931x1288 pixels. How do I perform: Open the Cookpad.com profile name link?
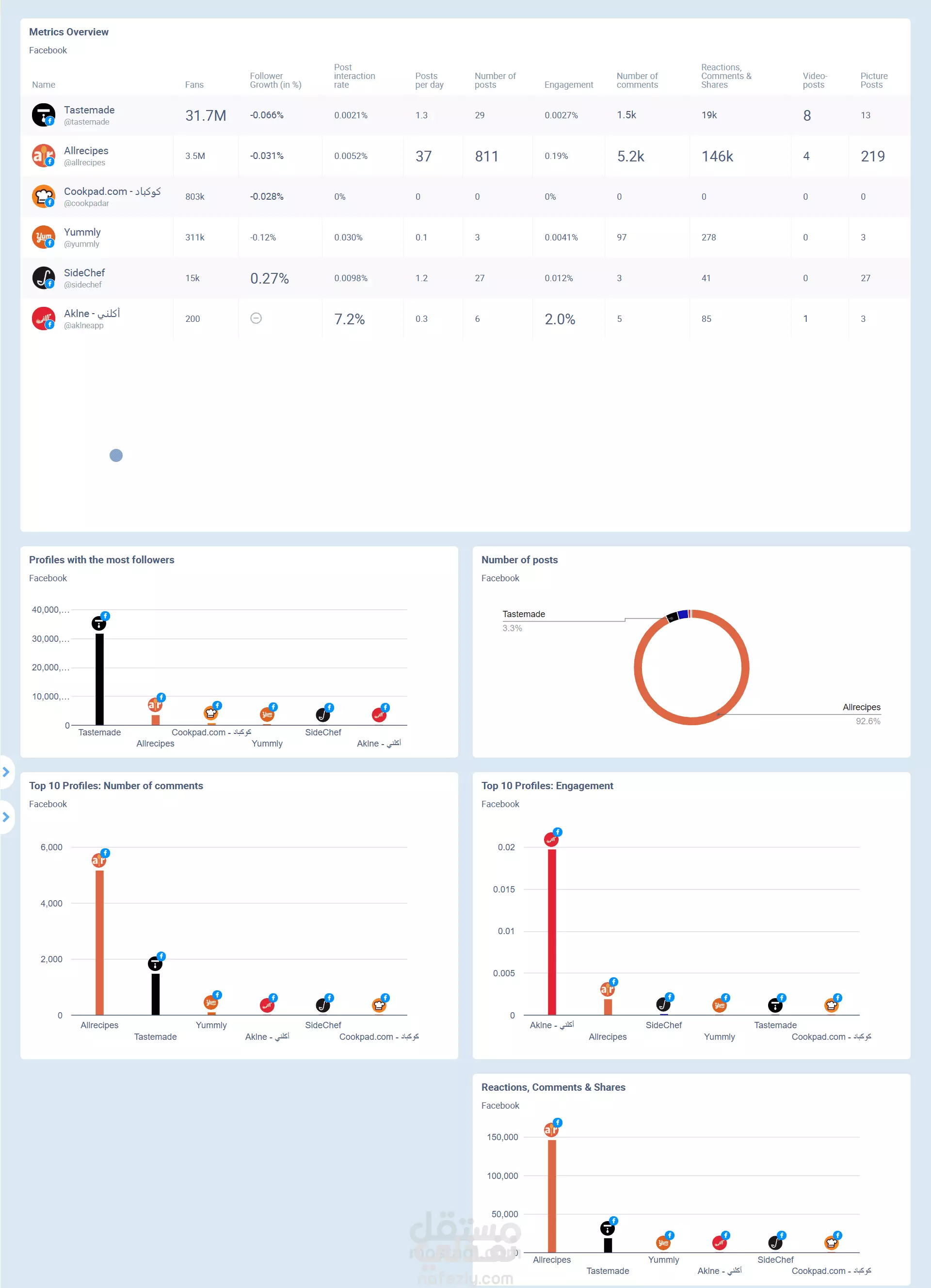click(112, 191)
